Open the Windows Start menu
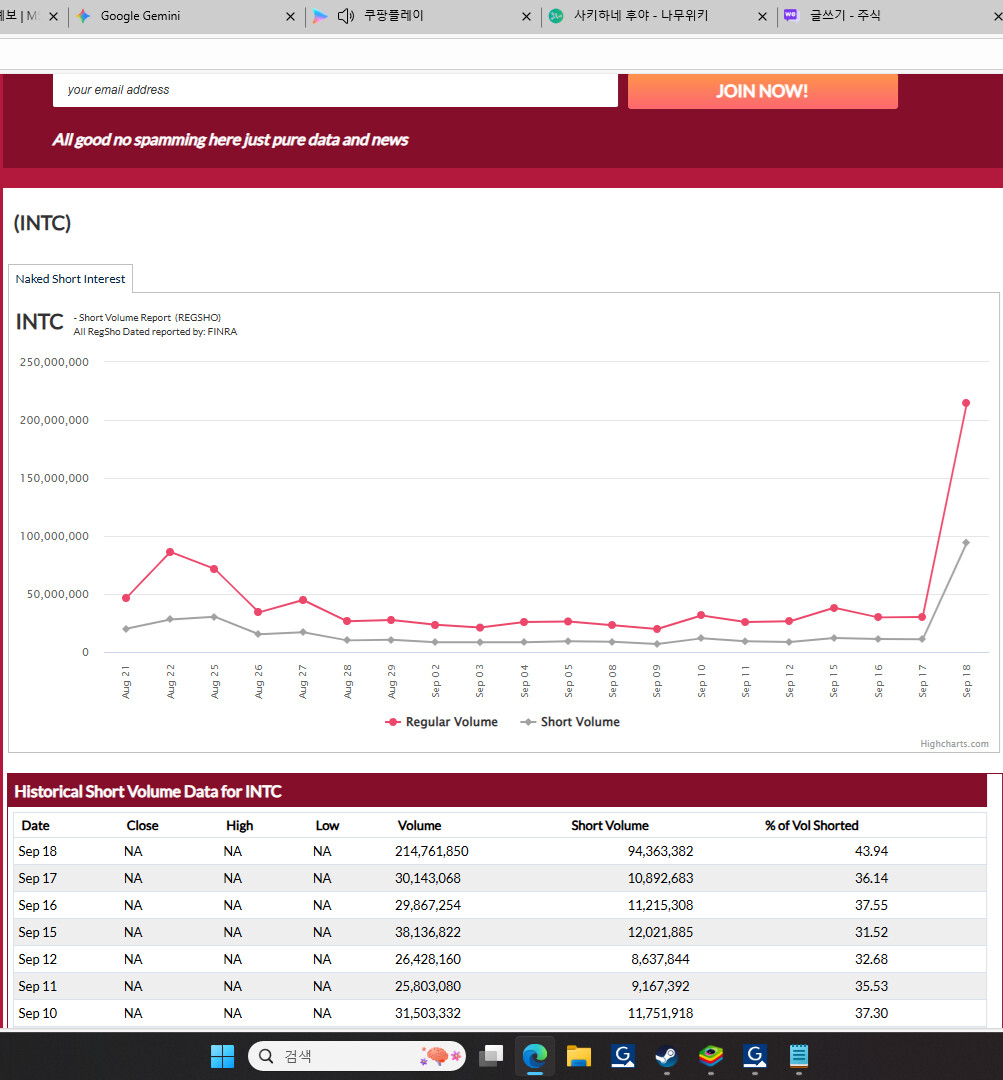Screen dimensions: 1003x1080 (x=222, y=1056)
